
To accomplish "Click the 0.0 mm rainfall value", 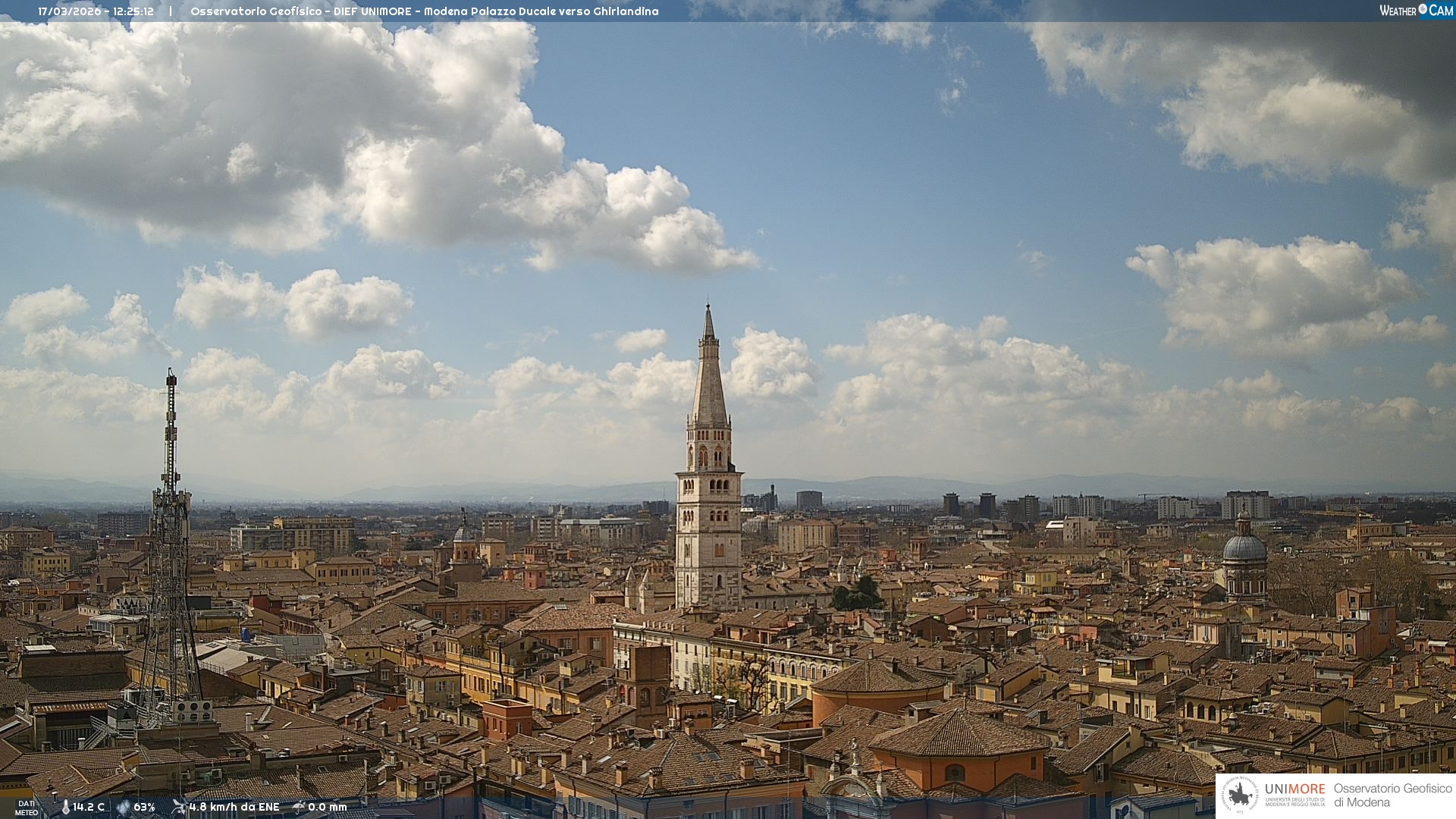I will click(x=328, y=808).
